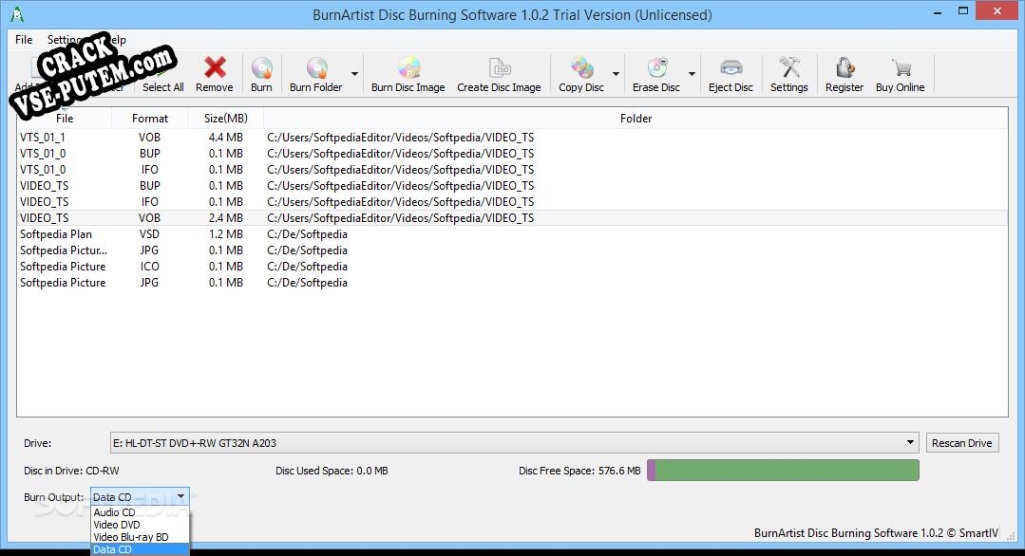Image resolution: width=1025 pixels, height=556 pixels.
Task: Click the BurnArtist SmartIV copyright text
Action: (x=876, y=532)
